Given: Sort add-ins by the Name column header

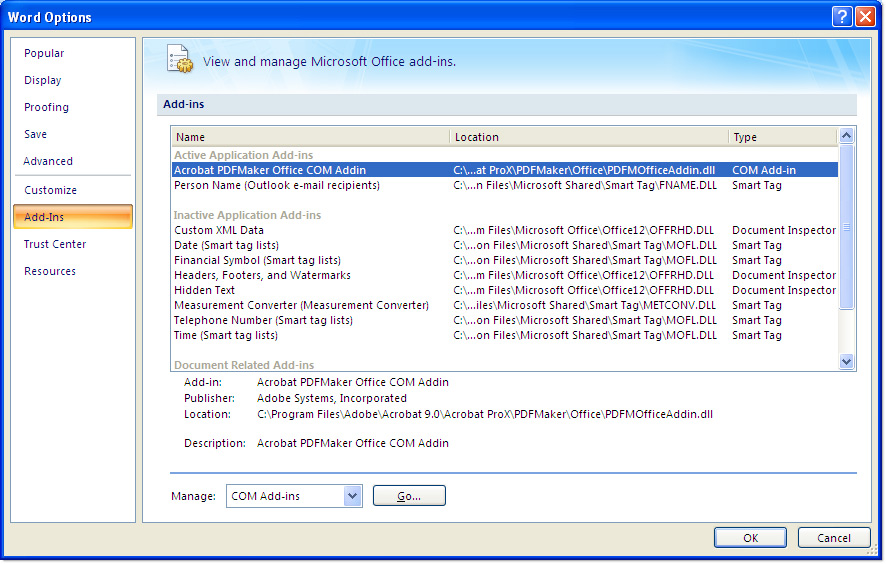Looking at the screenshot, I should pos(310,137).
